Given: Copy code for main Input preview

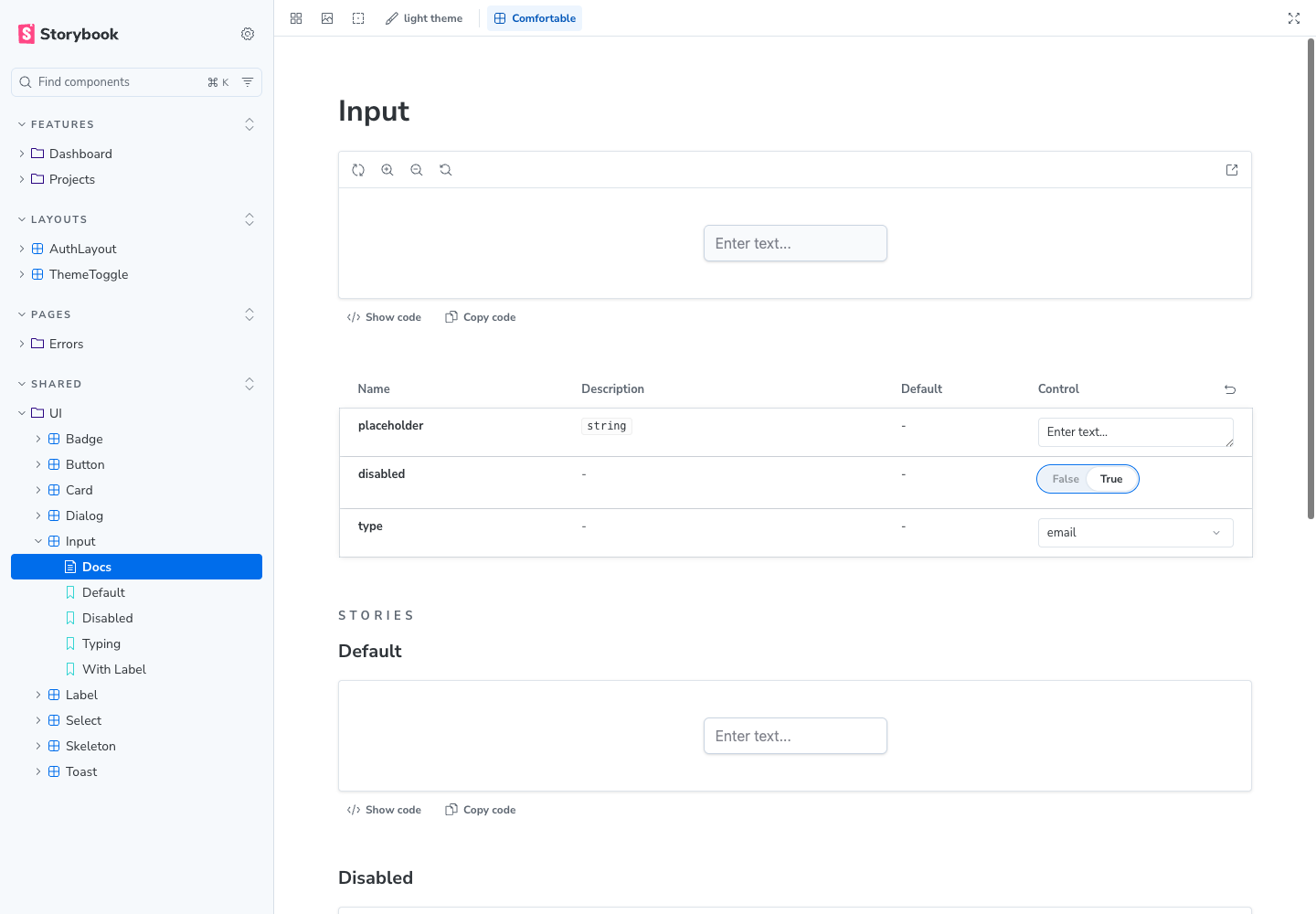Looking at the screenshot, I should pos(481,317).
